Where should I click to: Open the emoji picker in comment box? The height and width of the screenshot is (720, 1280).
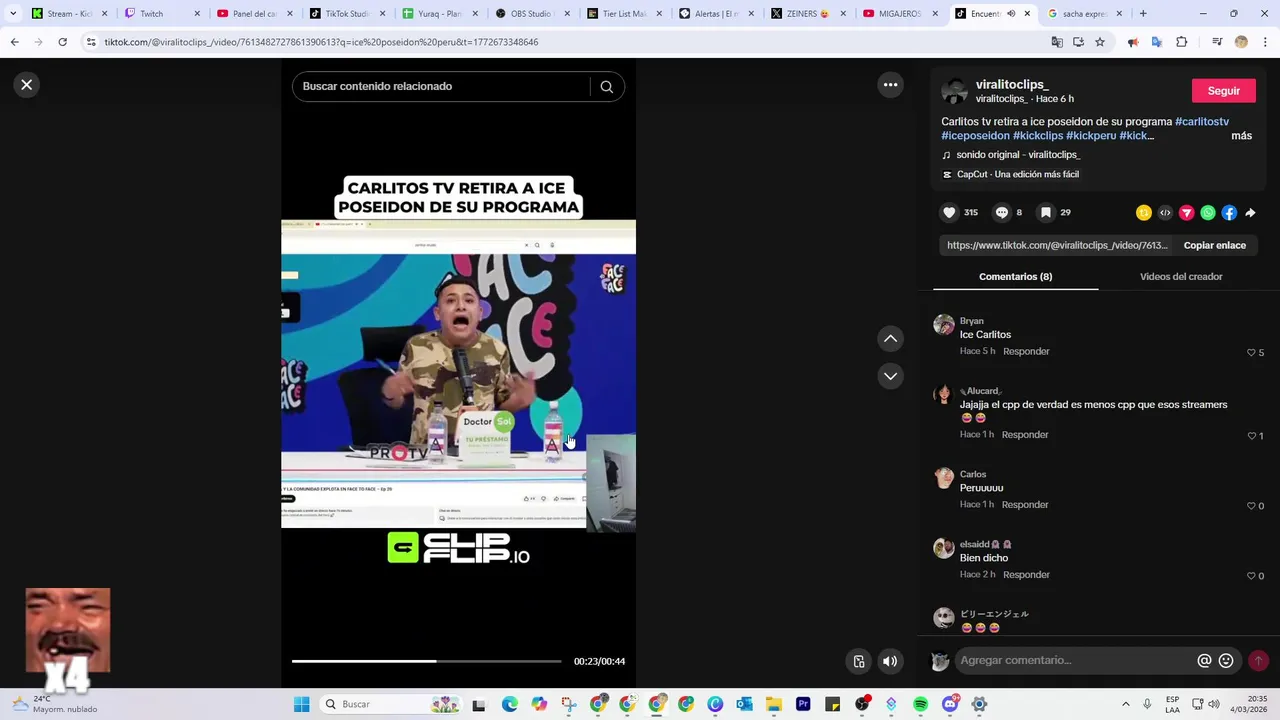[1226, 661]
